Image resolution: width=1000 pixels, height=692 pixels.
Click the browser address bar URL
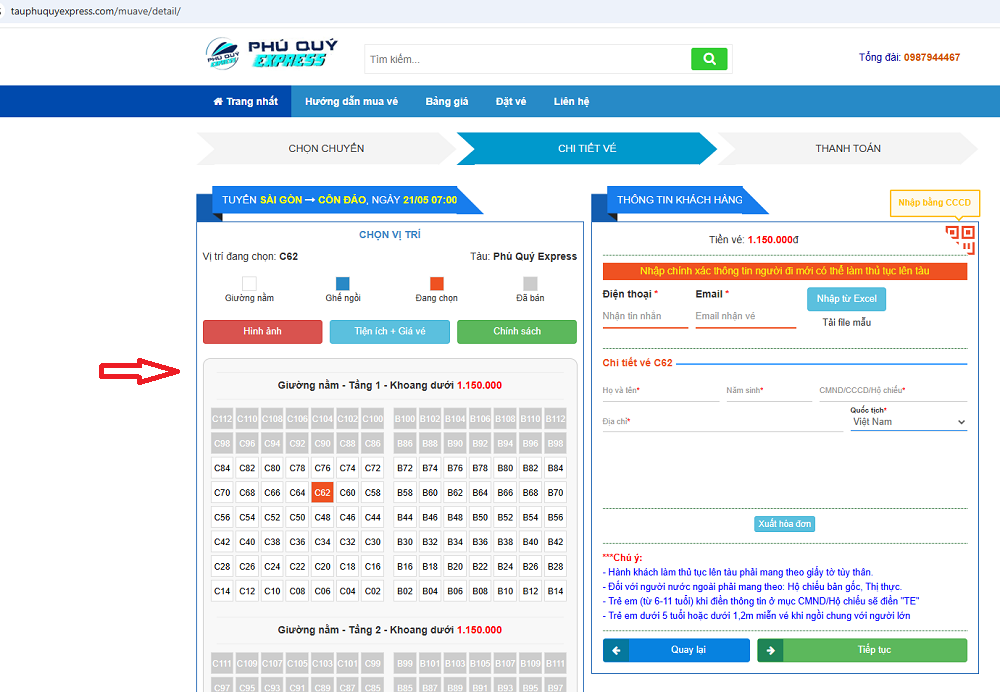pyautogui.click(x=96, y=11)
